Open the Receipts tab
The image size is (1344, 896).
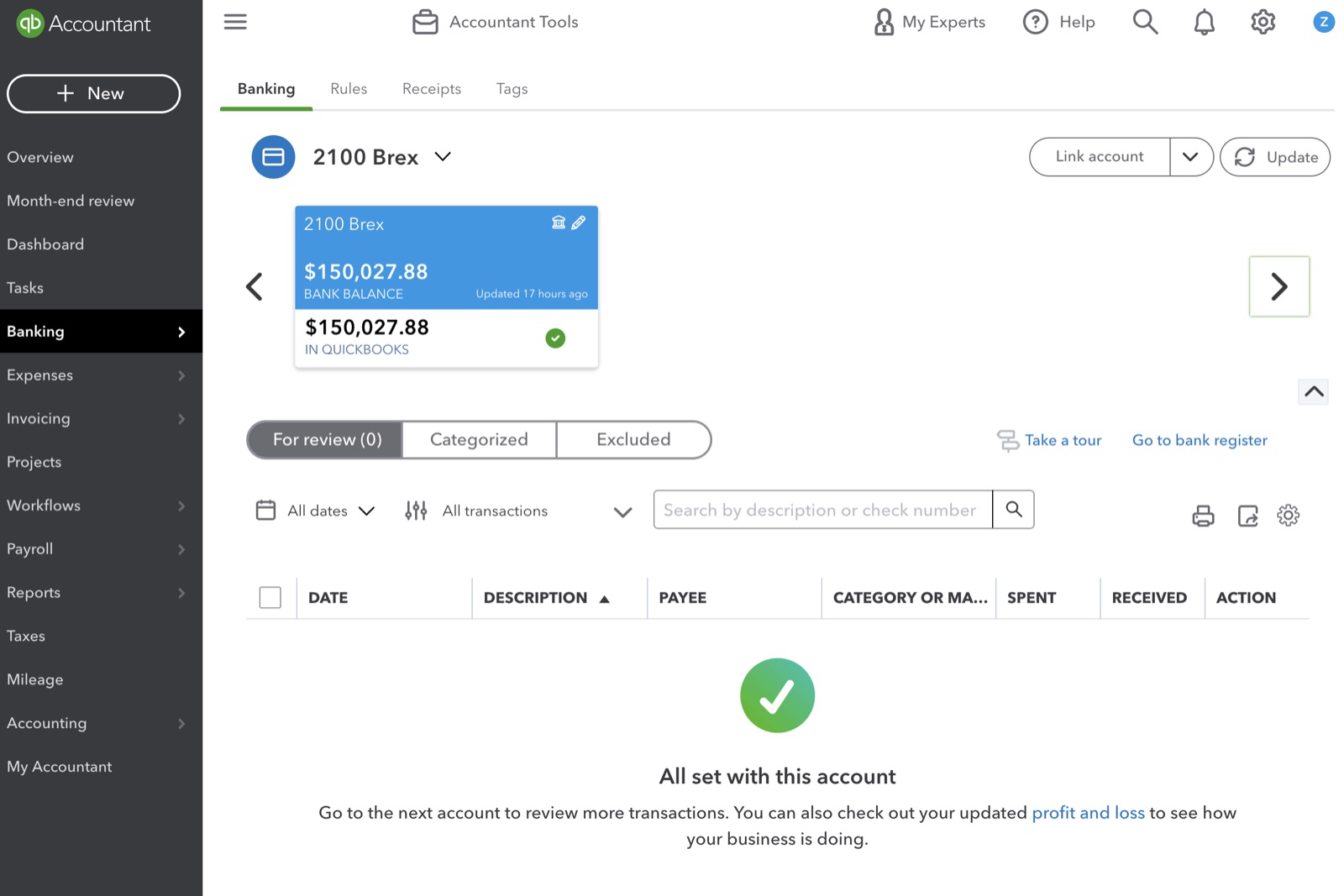point(432,89)
